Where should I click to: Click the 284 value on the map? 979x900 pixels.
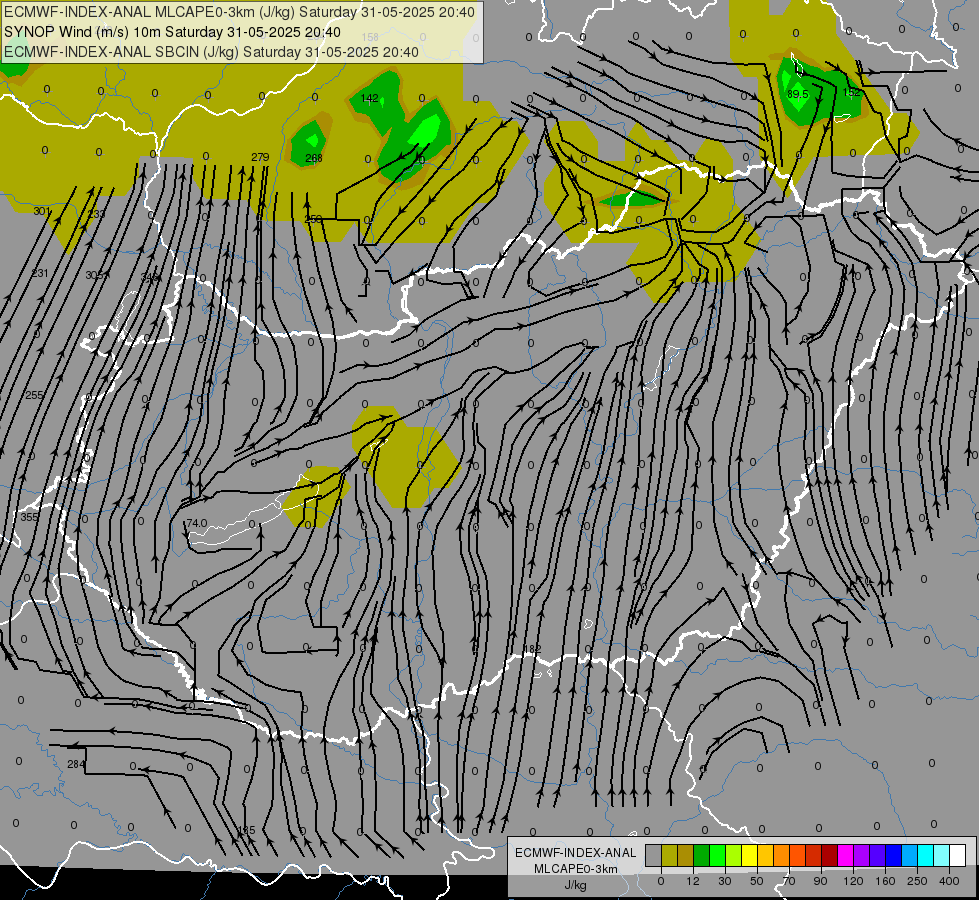76,764
